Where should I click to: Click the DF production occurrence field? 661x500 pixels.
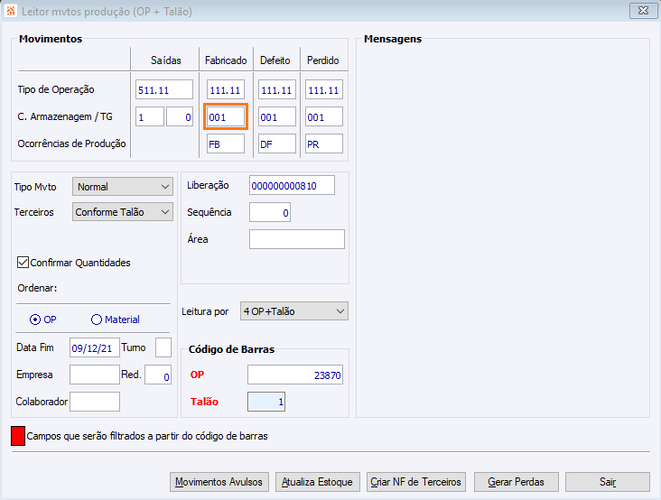pyautogui.click(x=277, y=144)
